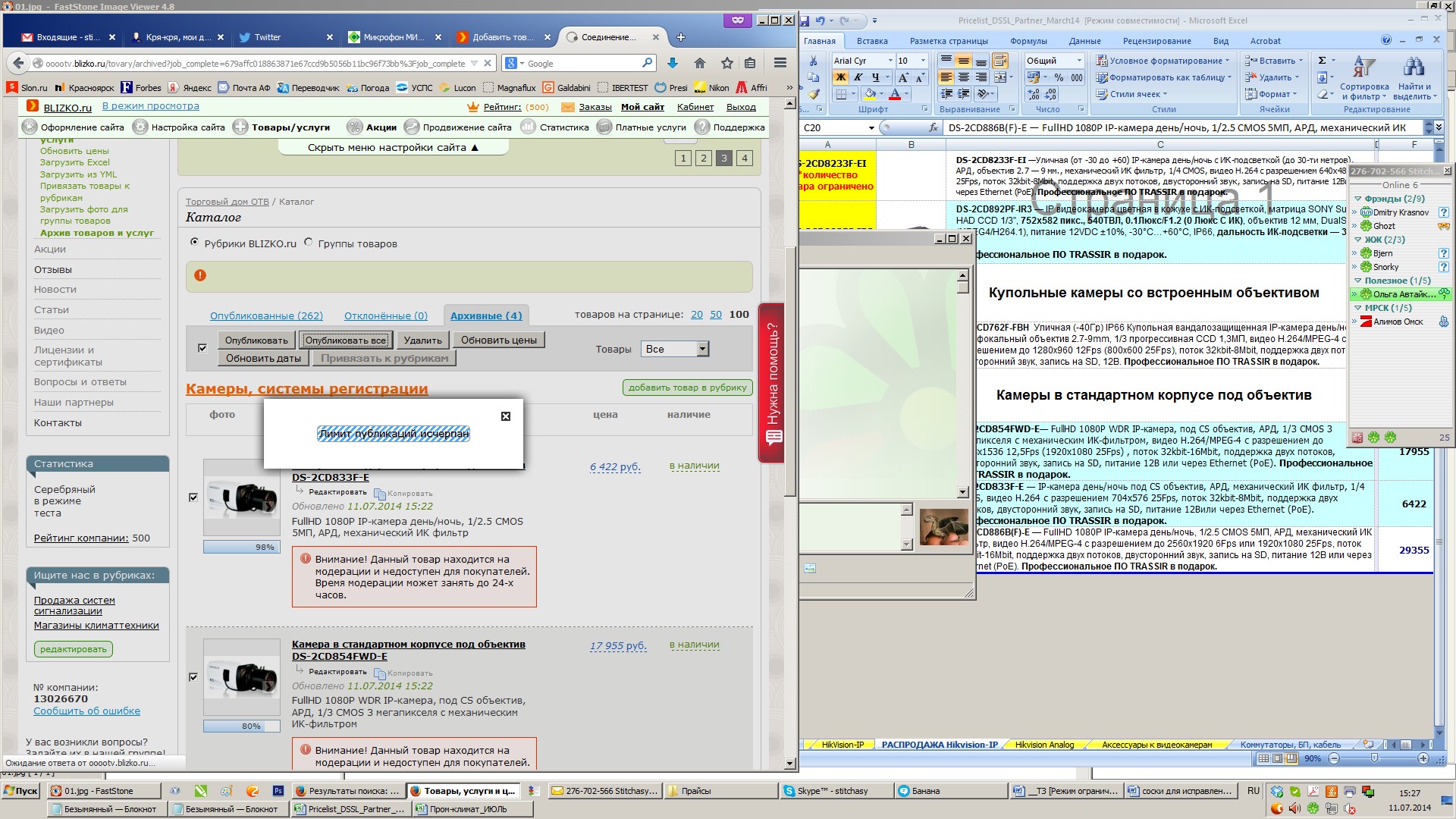Screen dimensions: 1456x819
Task: Select Рубрики BLIZKO.ru radio button
Action: pyautogui.click(x=194, y=243)
